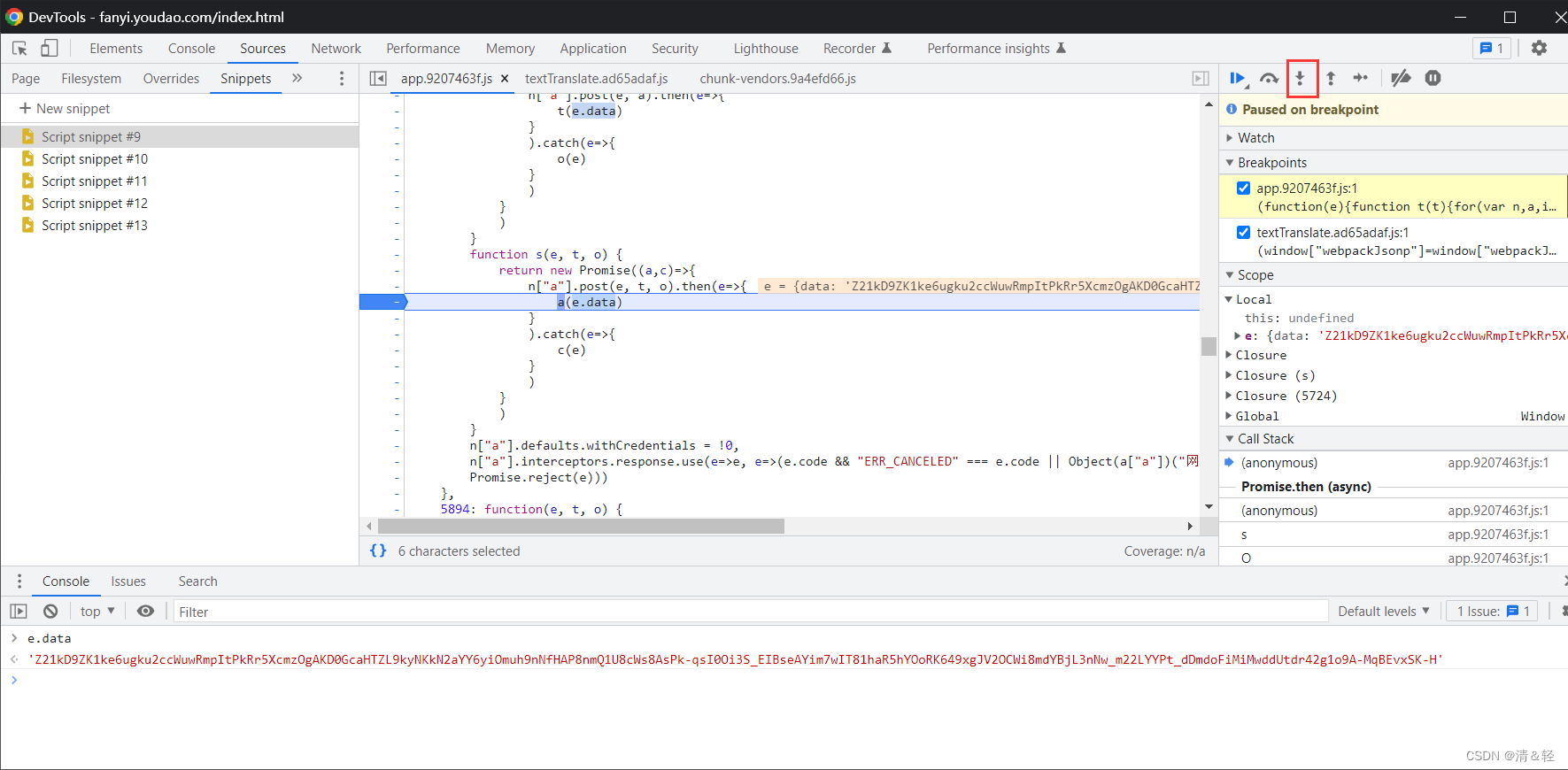Image resolution: width=1568 pixels, height=770 pixels.
Task: Show more navigator tabs chevron
Action: click(x=297, y=79)
